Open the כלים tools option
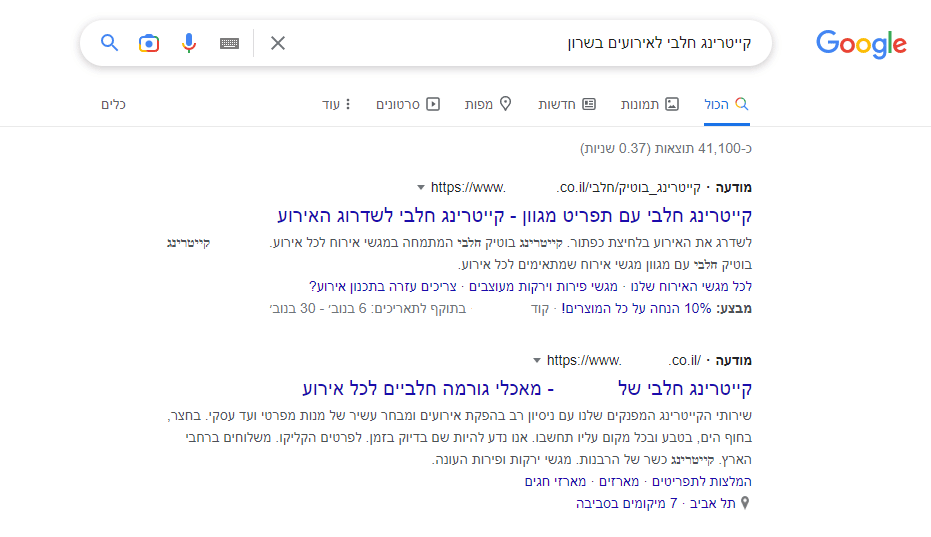This screenshot has height=537, width=931. pos(113,105)
